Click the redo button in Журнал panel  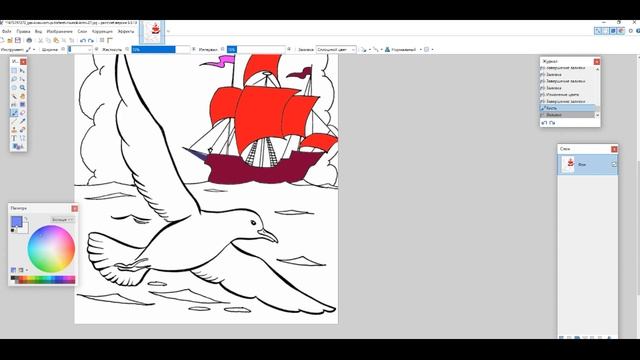[x=552, y=122]
